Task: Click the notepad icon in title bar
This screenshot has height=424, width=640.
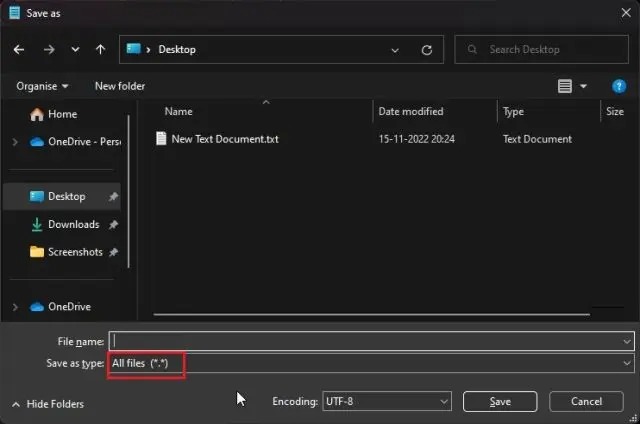Action: [x=15, y=13]
